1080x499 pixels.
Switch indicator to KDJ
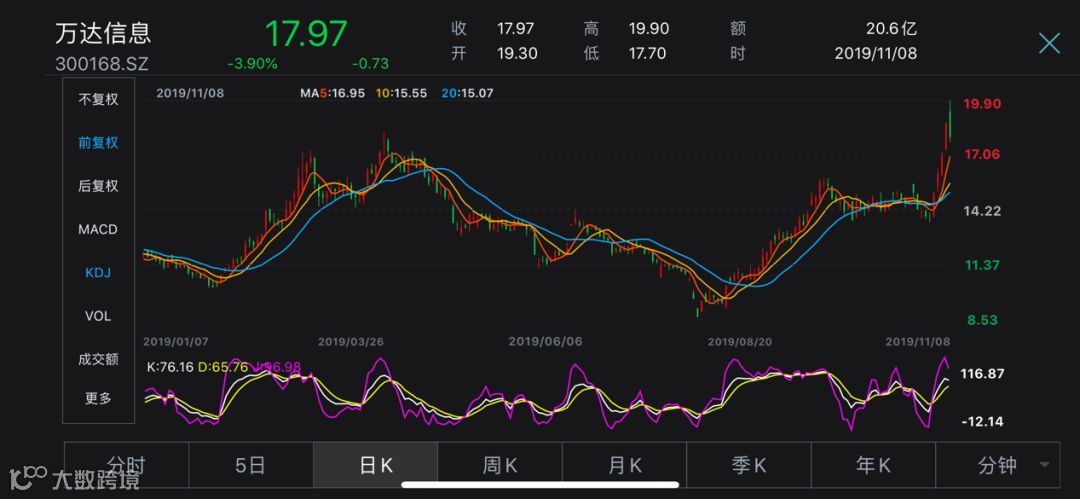click(x=98, y=273)
